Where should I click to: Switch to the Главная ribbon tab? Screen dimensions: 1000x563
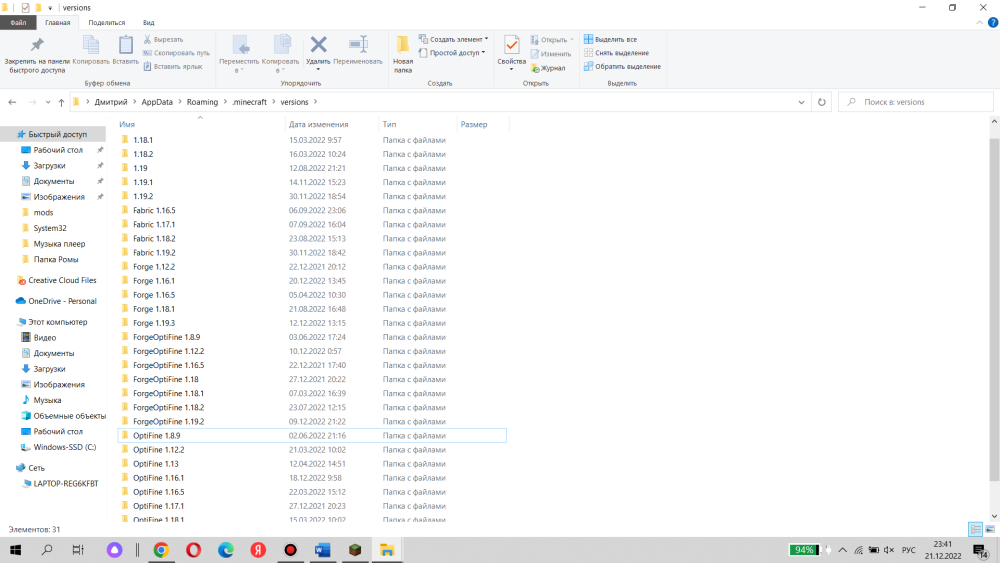click(57, 22)
